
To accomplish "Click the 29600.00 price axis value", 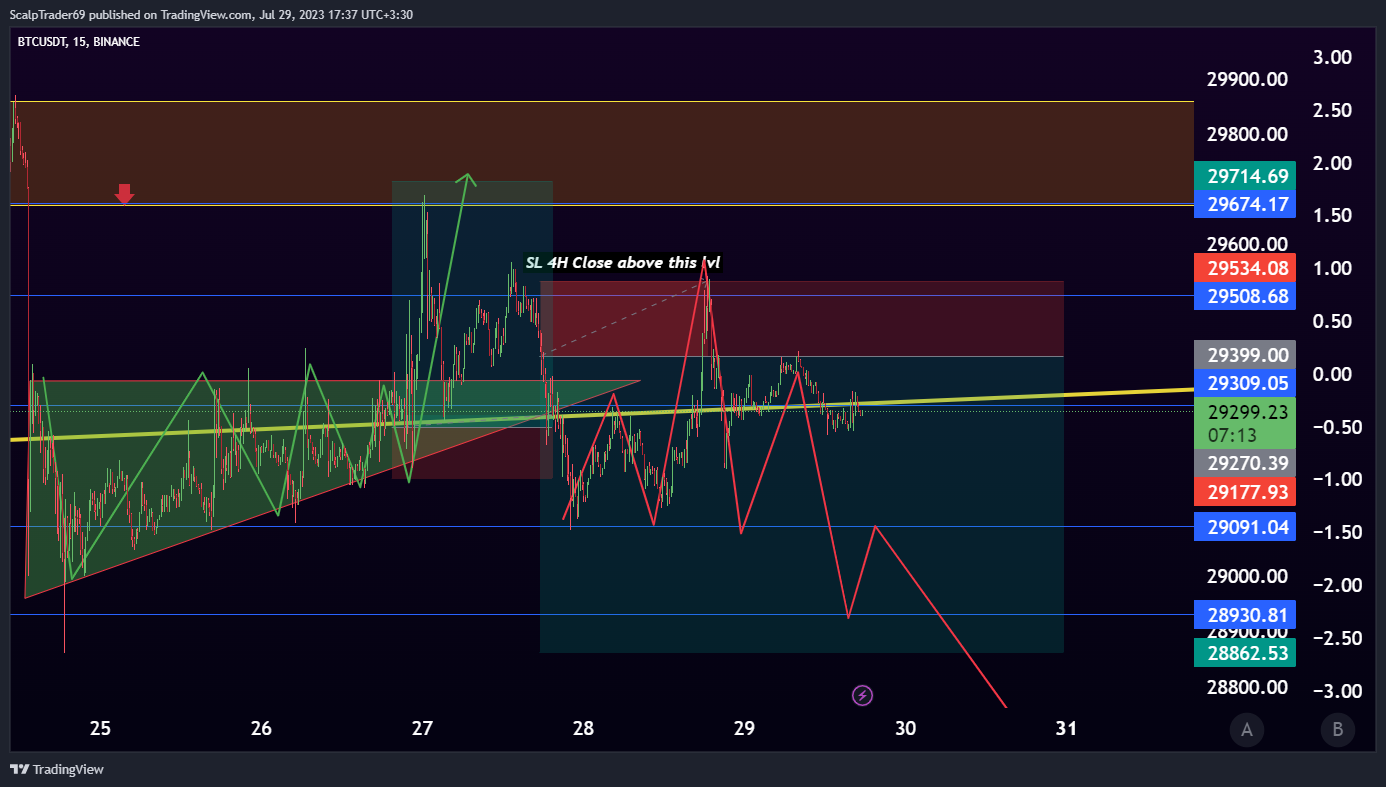I will tap(1245, 243).
